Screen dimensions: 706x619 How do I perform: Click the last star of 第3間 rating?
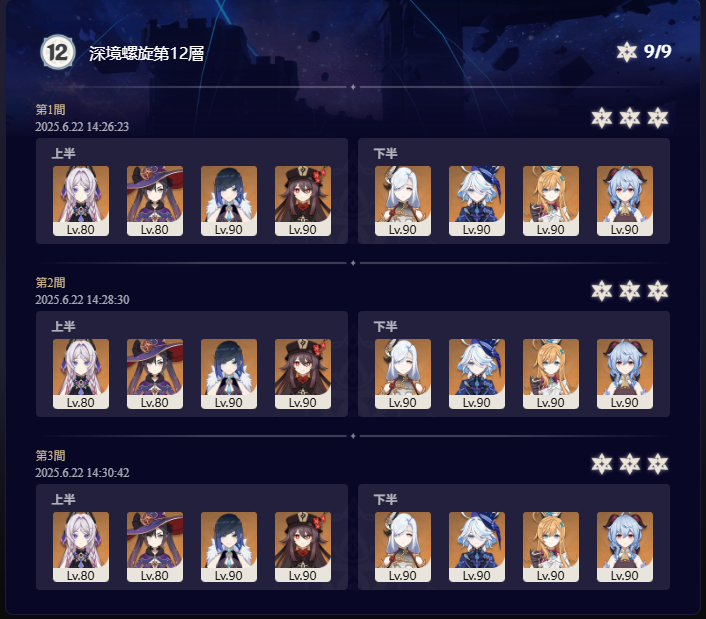657,464
